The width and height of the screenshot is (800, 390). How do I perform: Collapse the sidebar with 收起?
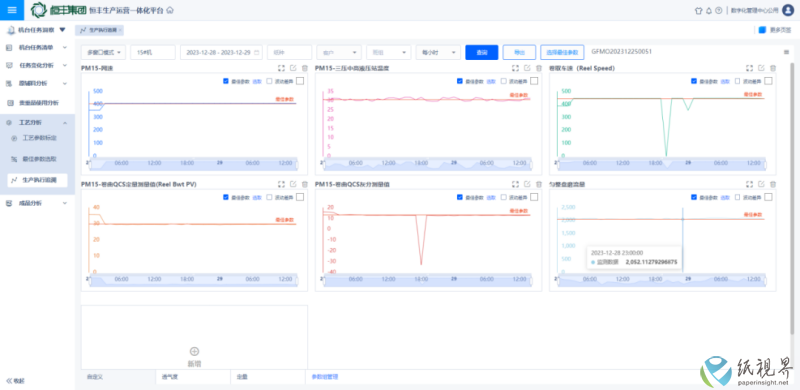15,381
